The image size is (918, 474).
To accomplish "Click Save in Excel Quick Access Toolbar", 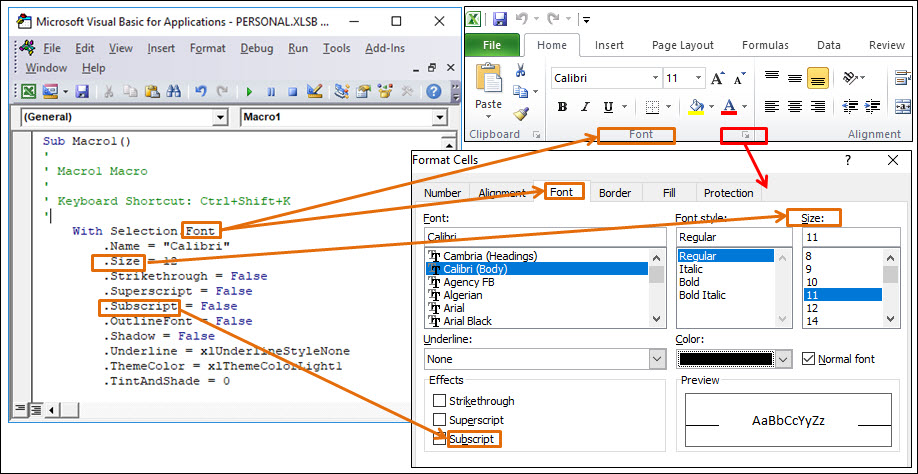I will tap(499, 19).
